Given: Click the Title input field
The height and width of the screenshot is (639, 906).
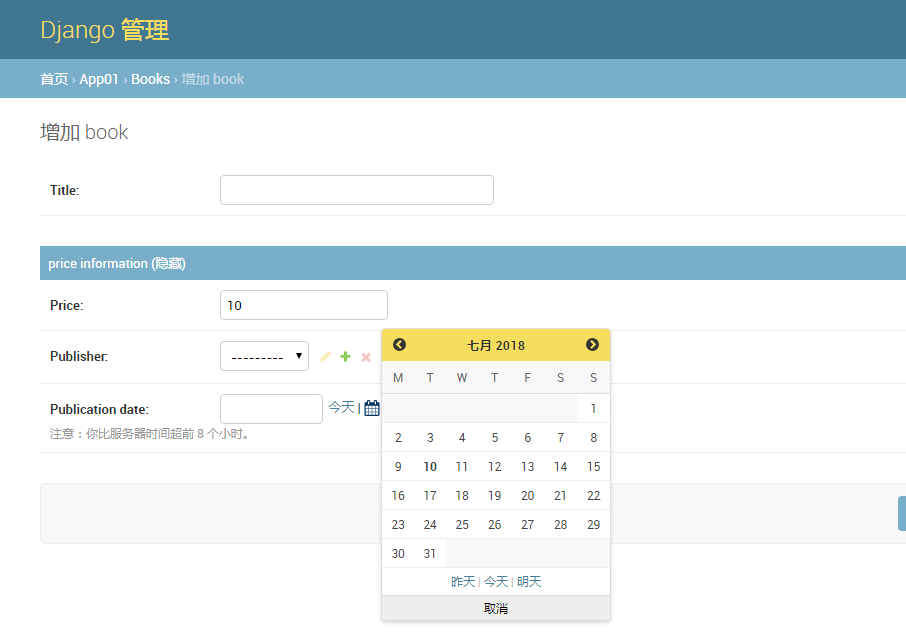Looking at the screenshot, I should (357, 190).
